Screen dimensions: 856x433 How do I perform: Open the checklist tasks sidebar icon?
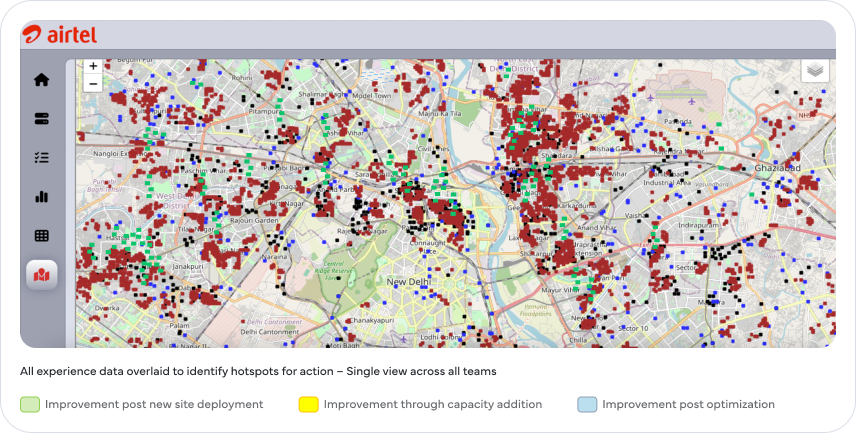[41, 158]
